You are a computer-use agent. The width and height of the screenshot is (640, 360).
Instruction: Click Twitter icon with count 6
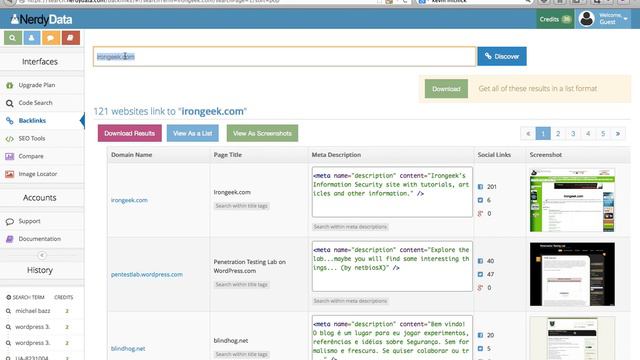coord(480,200)
